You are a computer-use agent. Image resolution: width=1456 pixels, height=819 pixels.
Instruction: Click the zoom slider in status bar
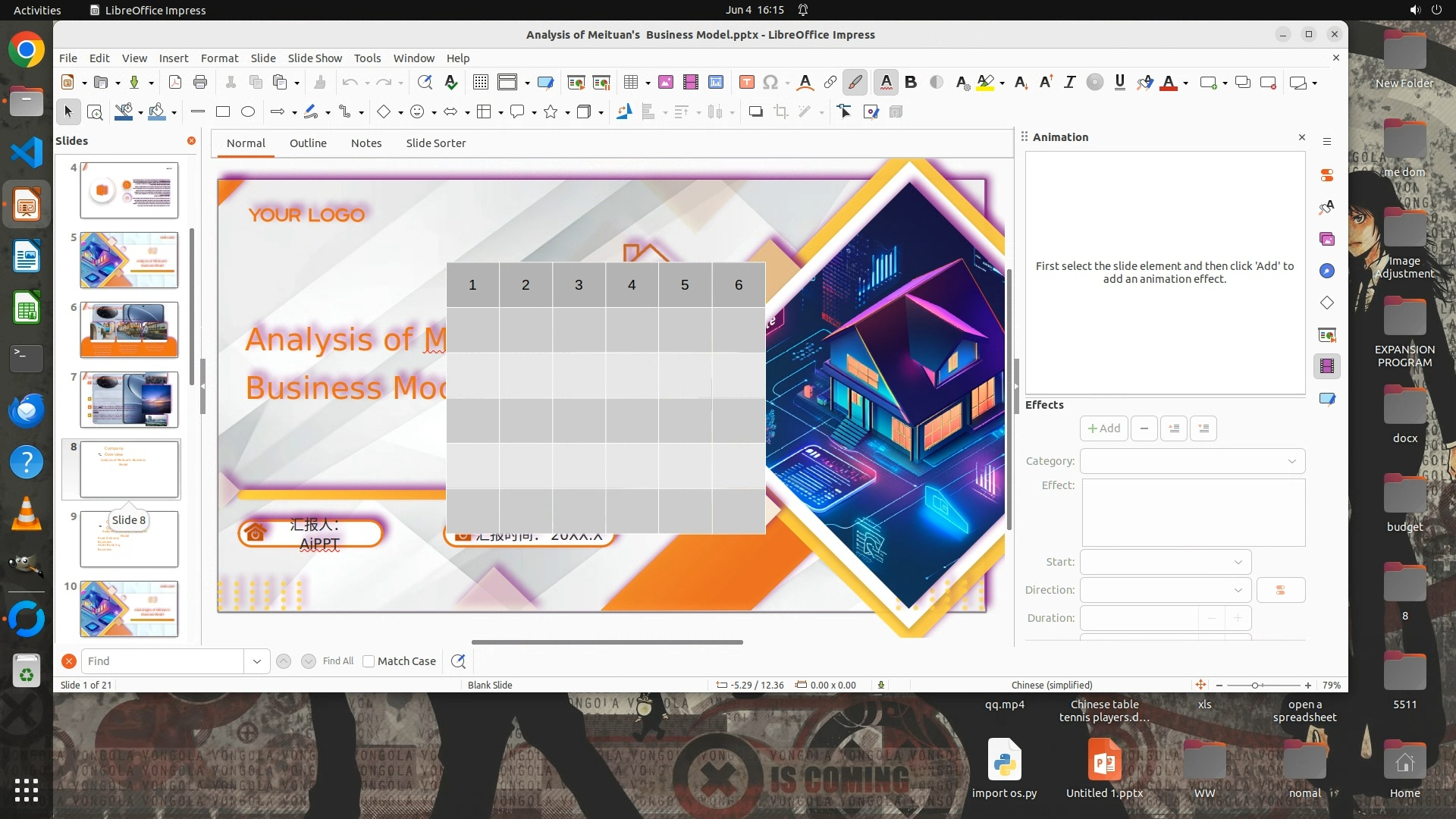coord(1256,686)
